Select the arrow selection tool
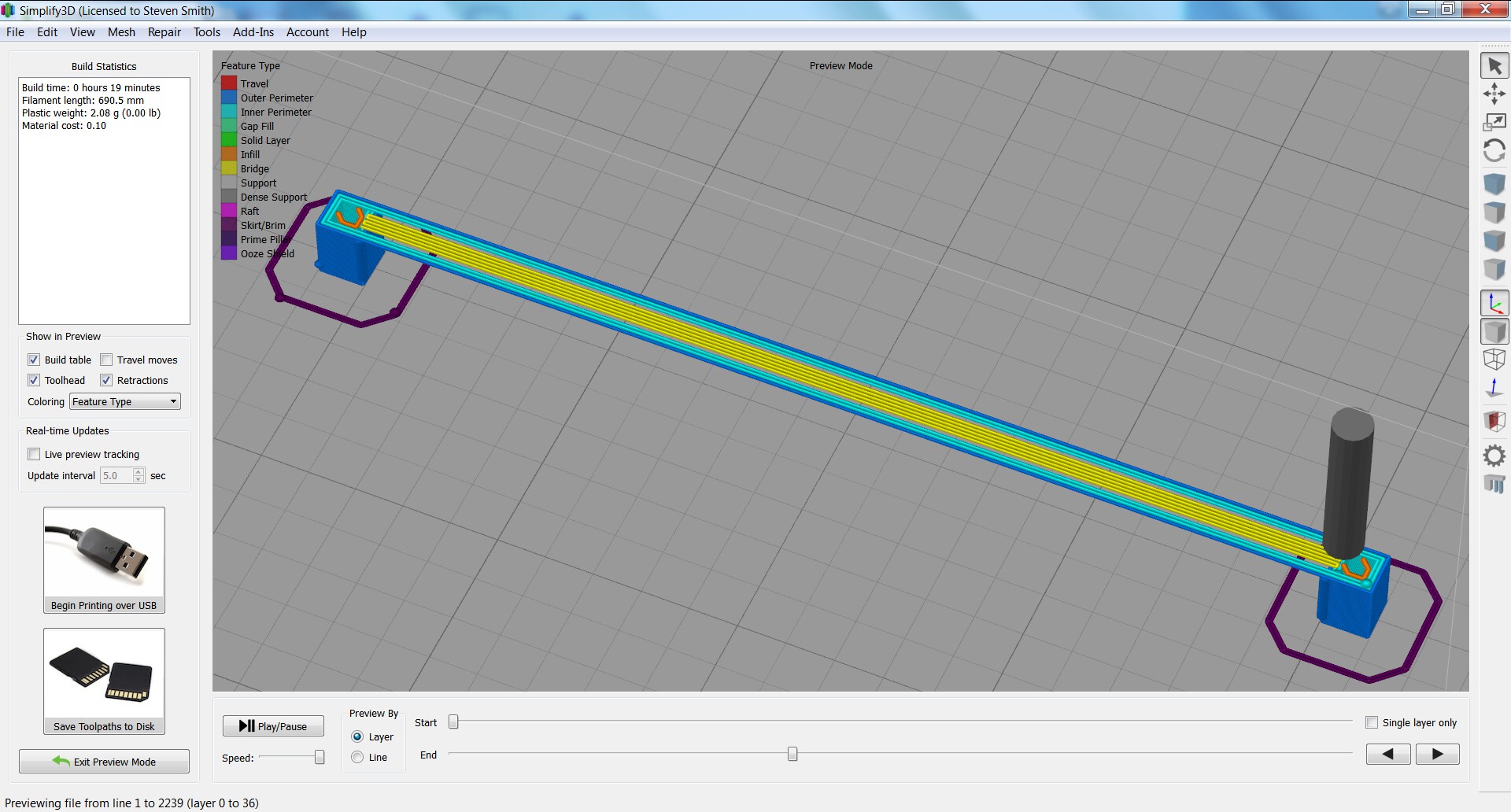The image size is (1511, 812). 1494,67
